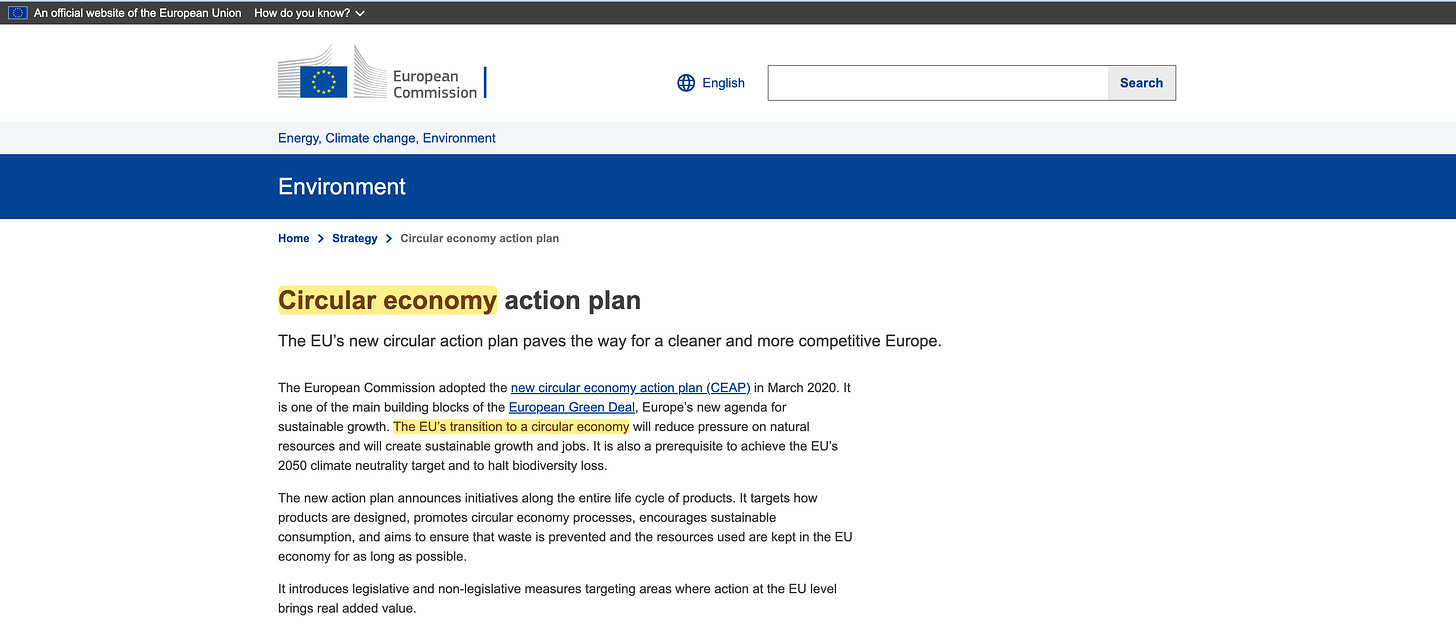Open Energy, Climate change, Environment link
Viewport: 1456px width, 640px height.
(387, 138)
